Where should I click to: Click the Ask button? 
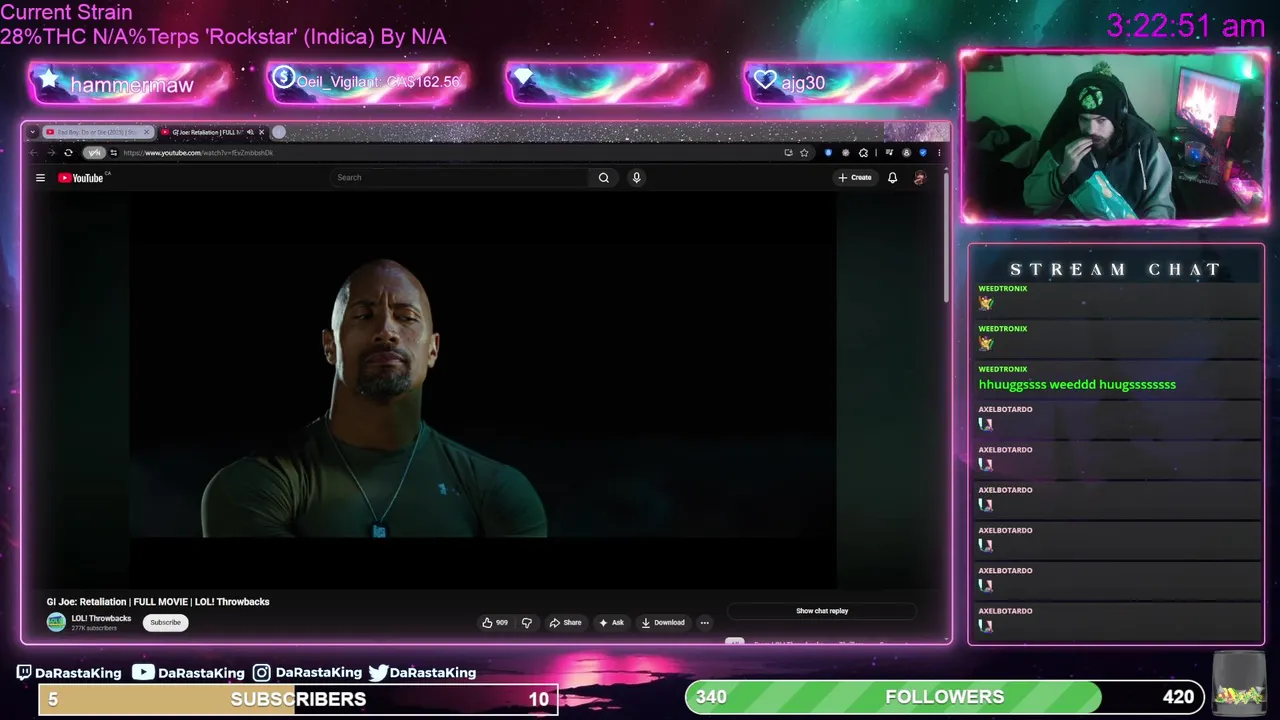coord(611,622)
